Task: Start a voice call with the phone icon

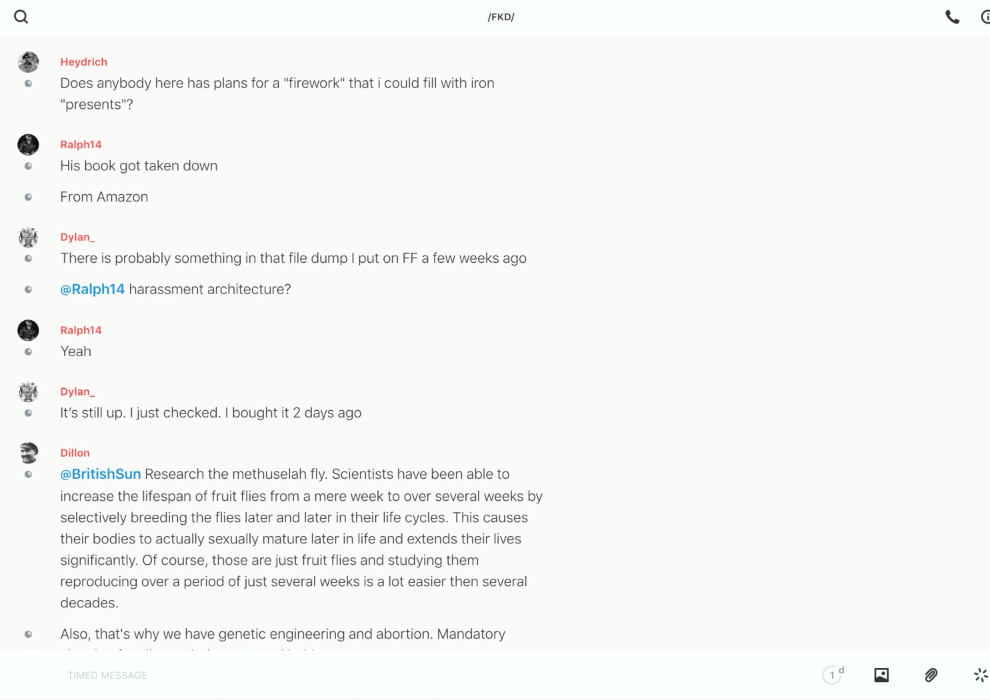Action: [x=952, y=17]
